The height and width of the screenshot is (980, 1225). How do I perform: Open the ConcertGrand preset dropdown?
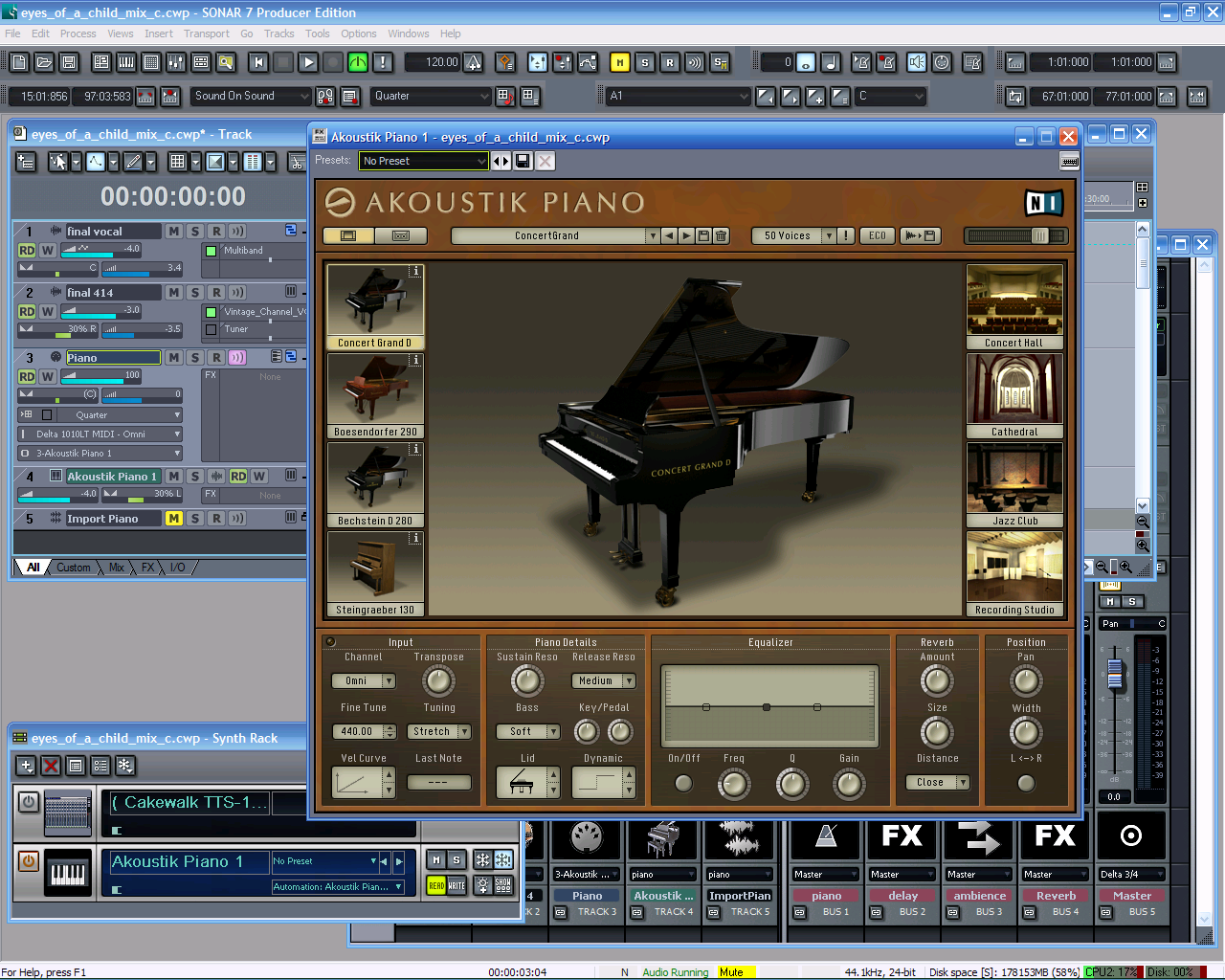(x=555, y=235)
